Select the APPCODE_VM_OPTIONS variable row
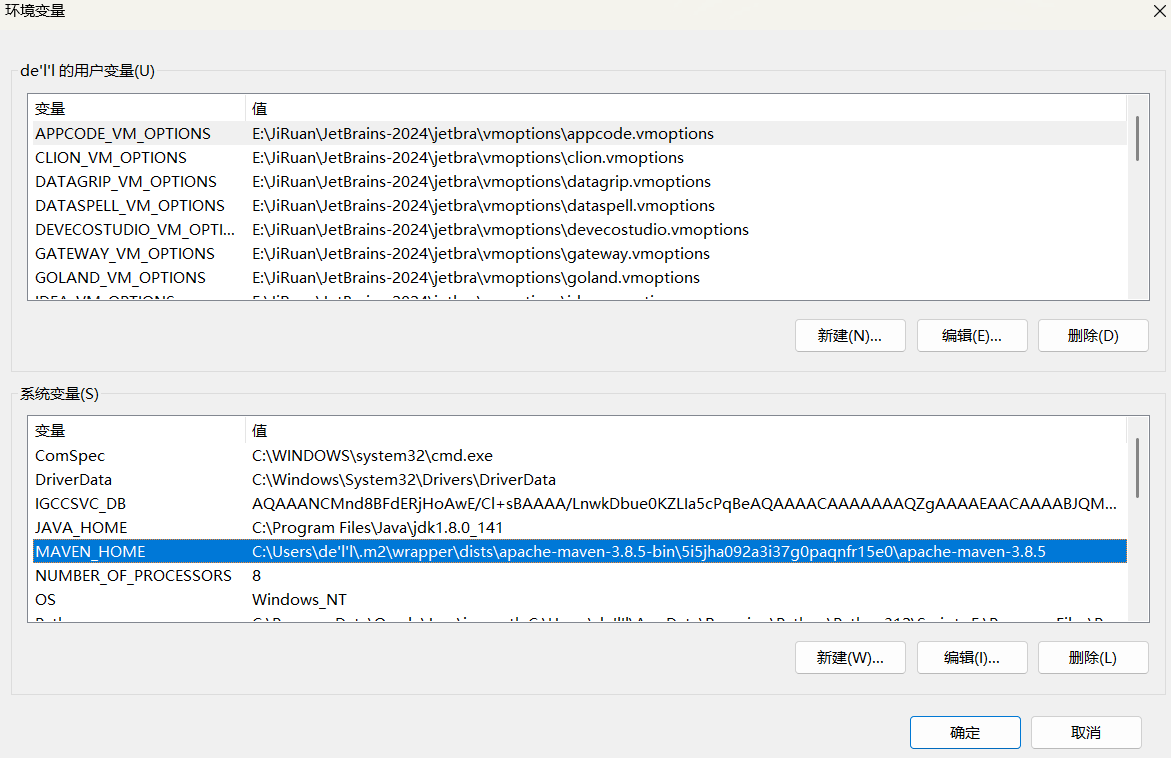This screenshot has width=1171, height=758. coord(580,134)
